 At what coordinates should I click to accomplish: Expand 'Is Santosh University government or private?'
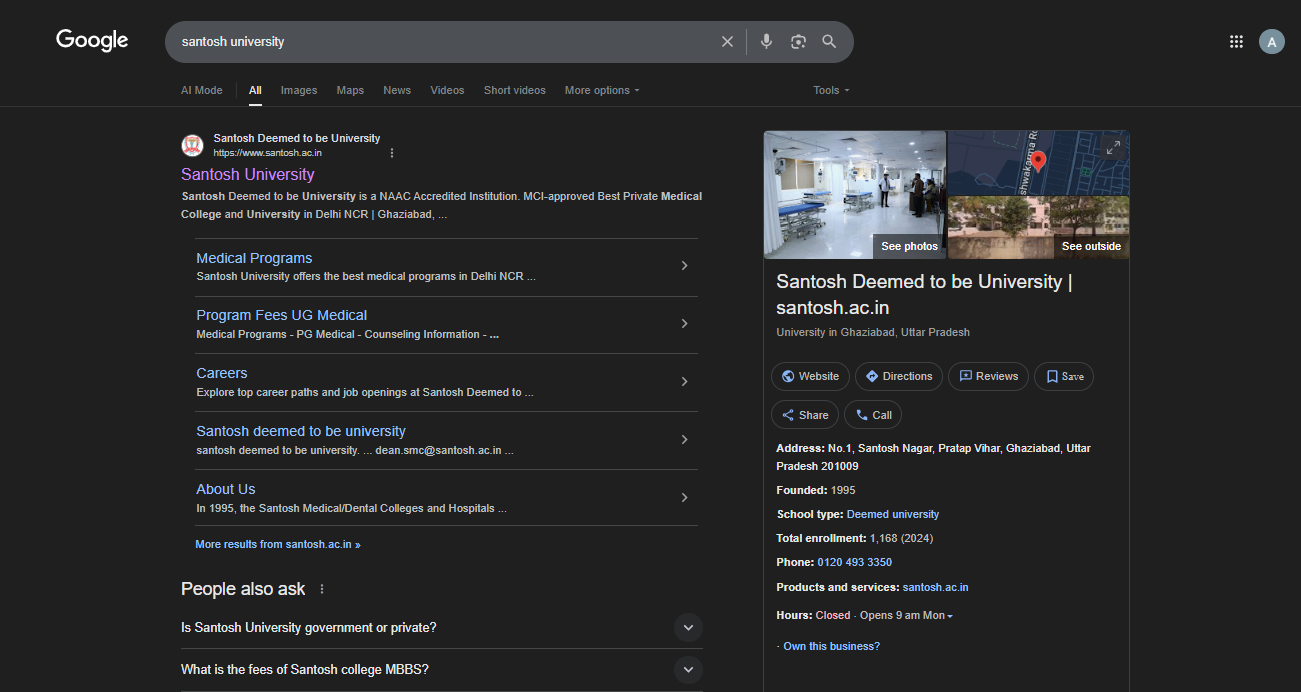click(687, 628)
